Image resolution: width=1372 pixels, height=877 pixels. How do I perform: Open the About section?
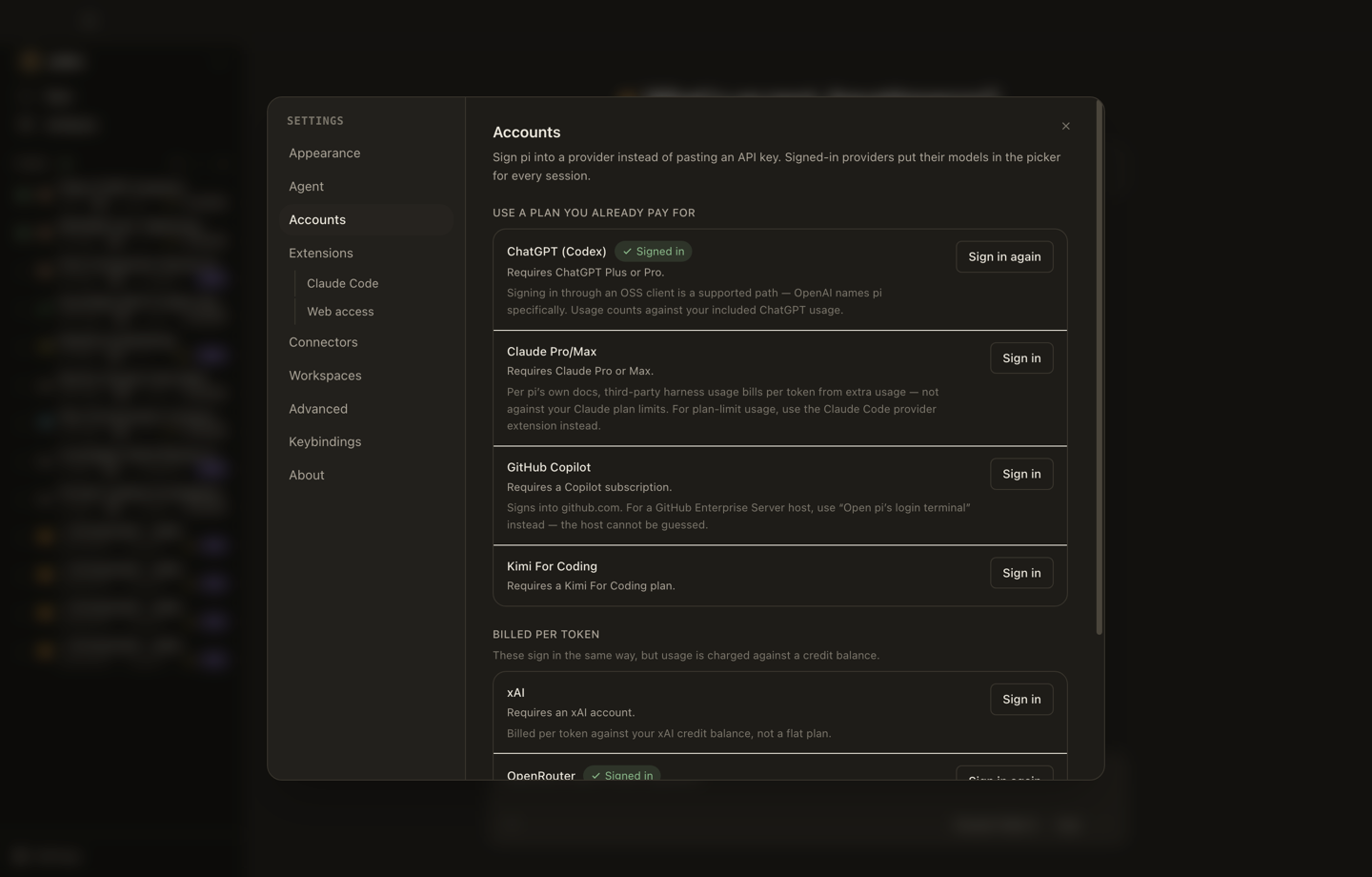click(x=367, y=475)
